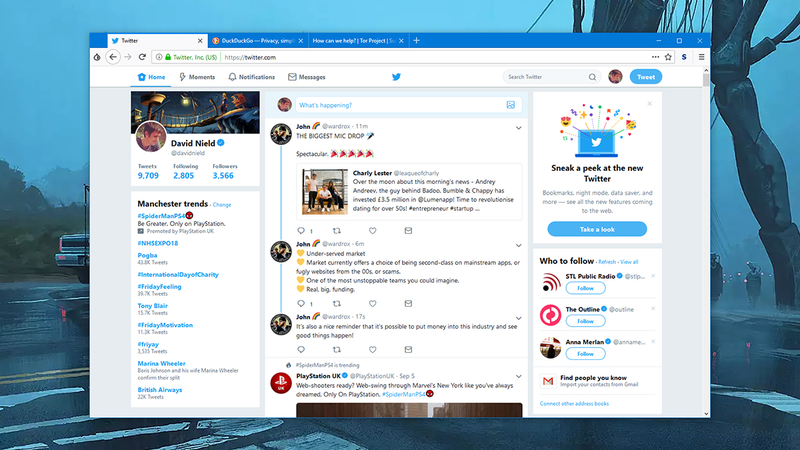Click View all in Who to follow

click(629, 262)
